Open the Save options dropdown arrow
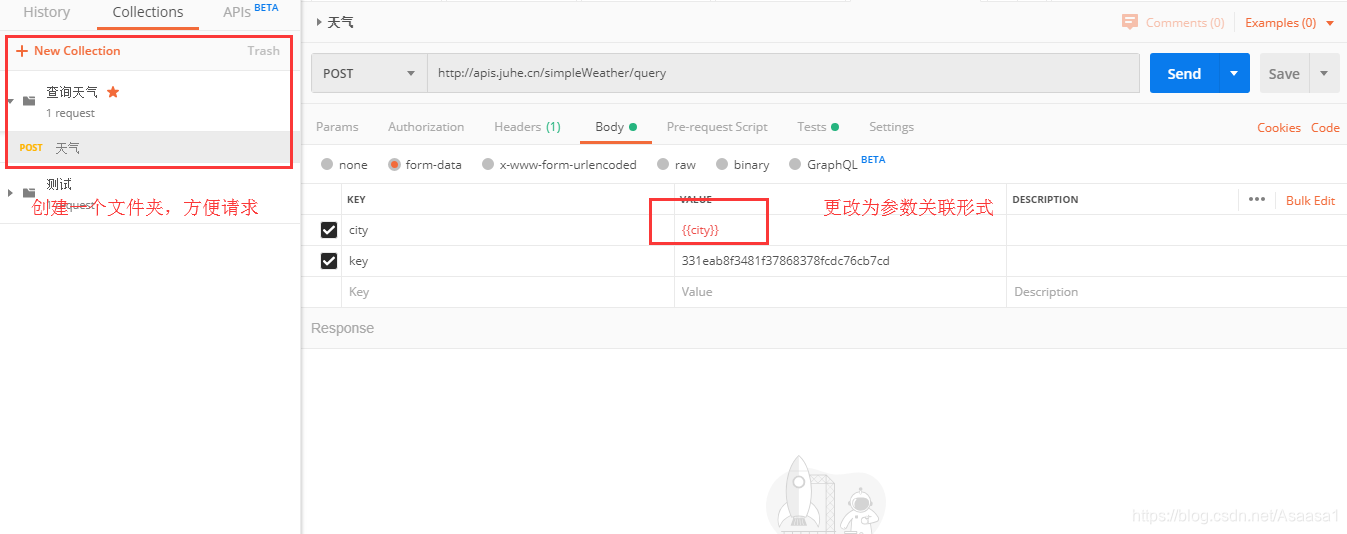Screen dimensions: 1347x534 (1324, 73)
